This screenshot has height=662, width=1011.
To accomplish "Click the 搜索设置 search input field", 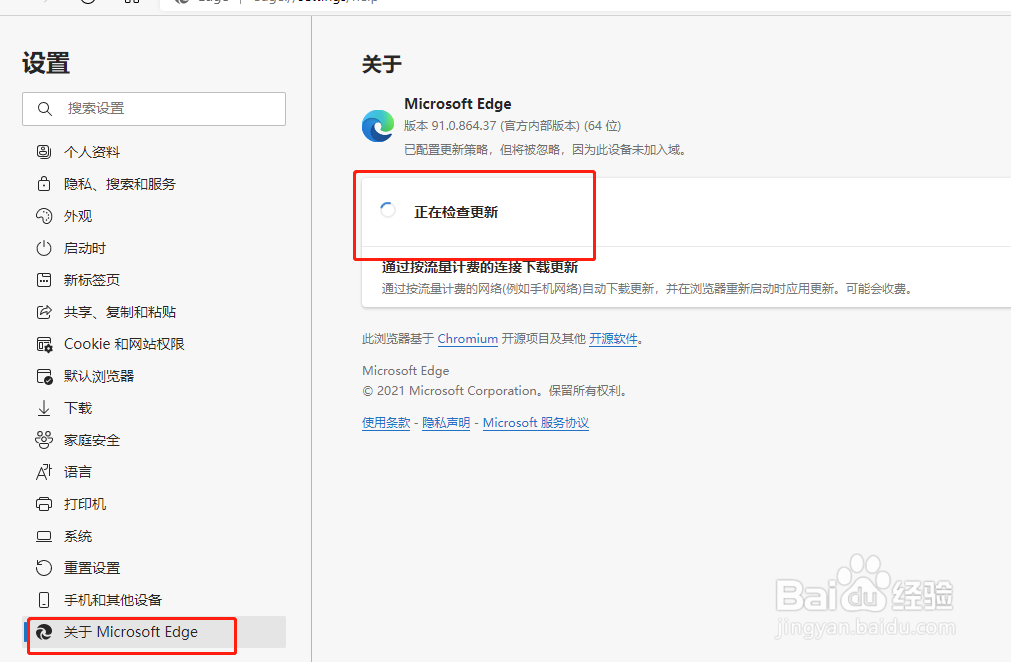I will 154,109.
